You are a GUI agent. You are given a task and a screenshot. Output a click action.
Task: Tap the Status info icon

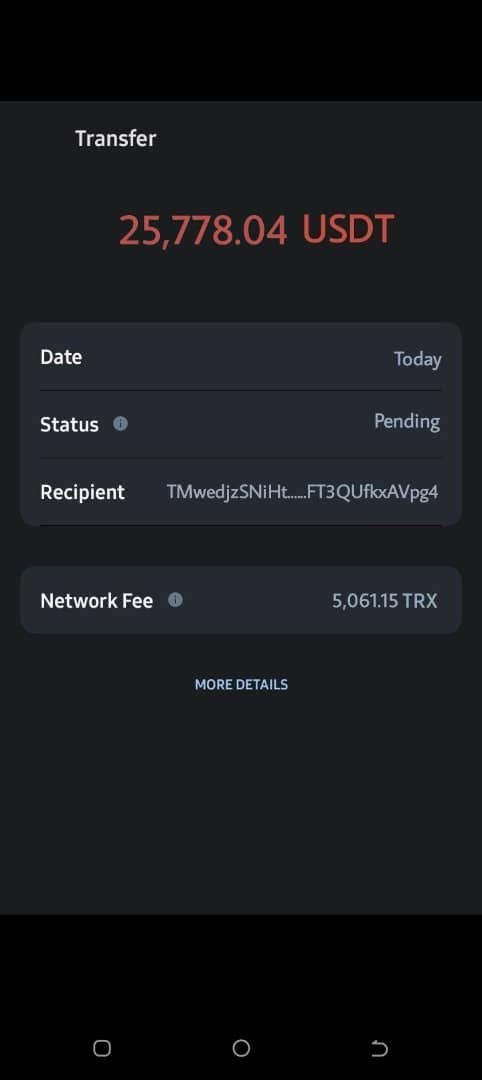[120, 424]
